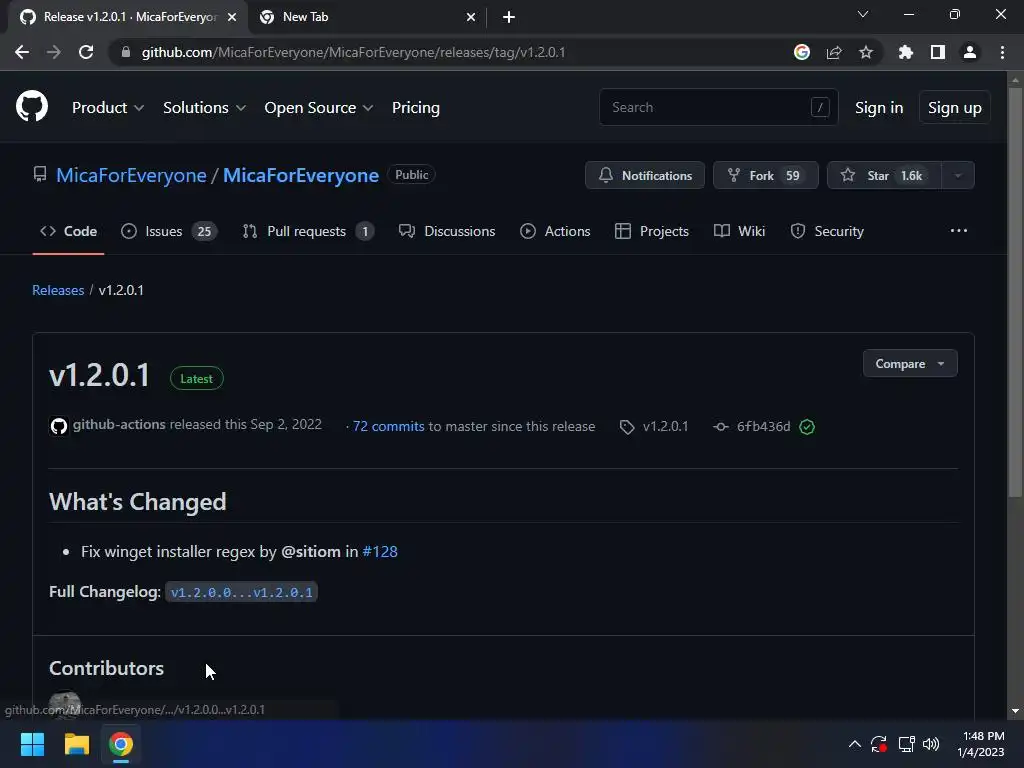The height and width of the screenshot is (768, 1024).
Task: Open the Compare dropdown
Action: [910, 364]
